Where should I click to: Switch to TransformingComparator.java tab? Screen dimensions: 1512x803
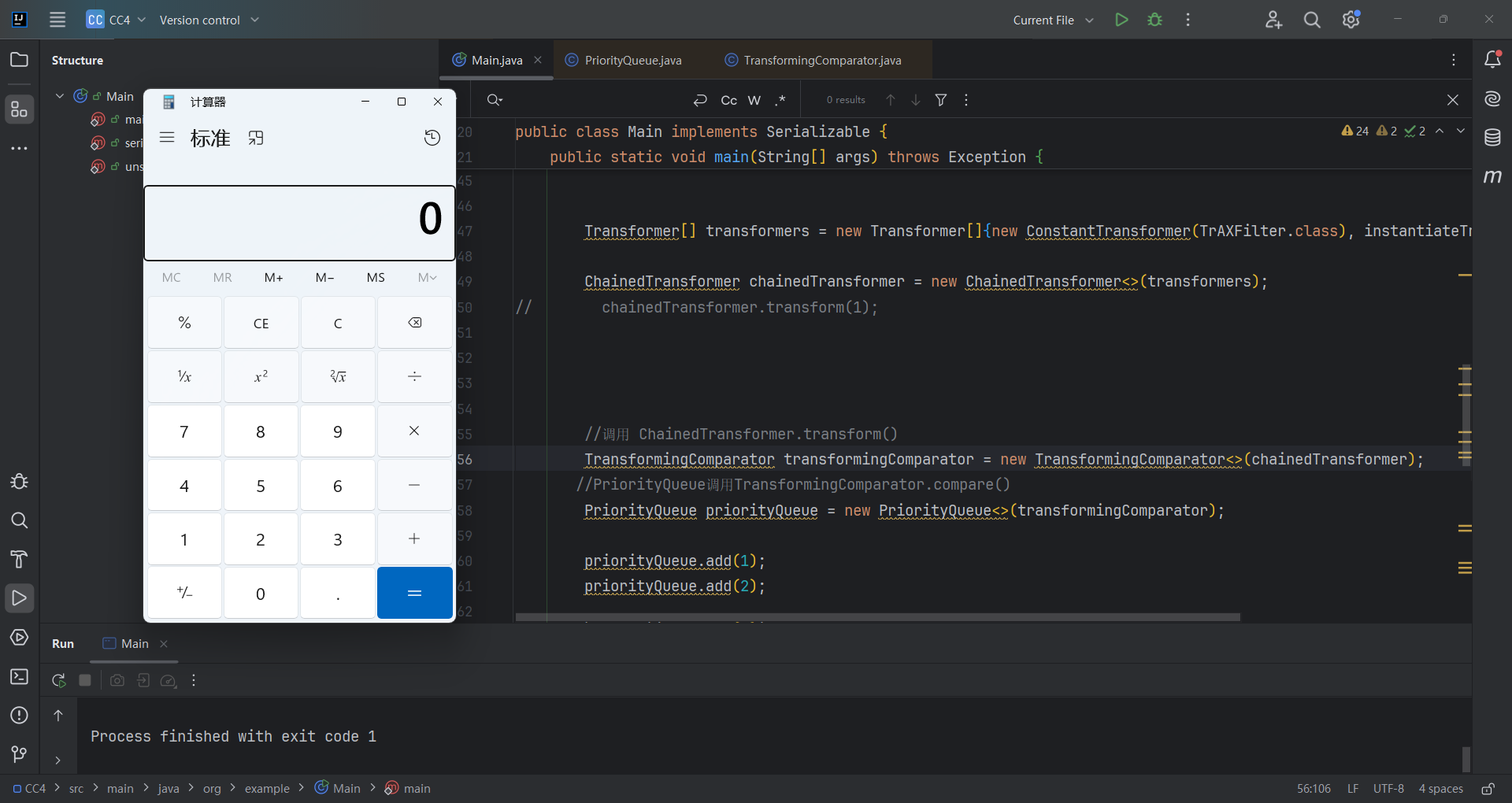coord(822,60)
